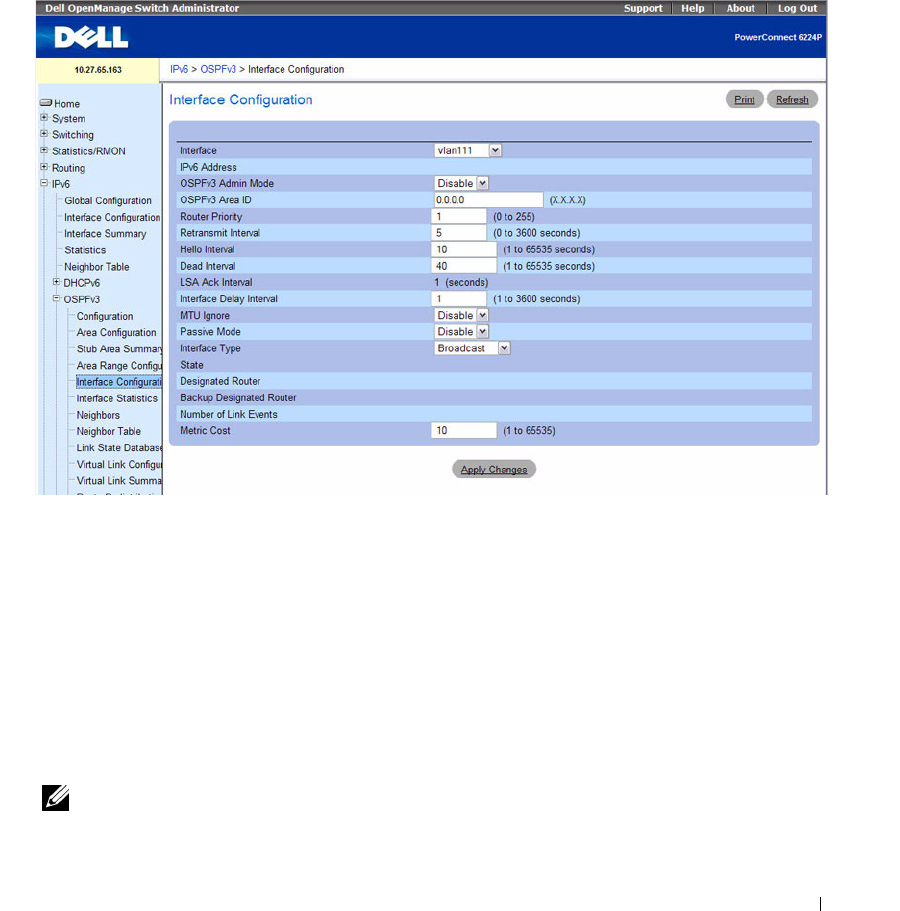
Task: Follow the IPv6 breadcrumb link
Action: 179,69
